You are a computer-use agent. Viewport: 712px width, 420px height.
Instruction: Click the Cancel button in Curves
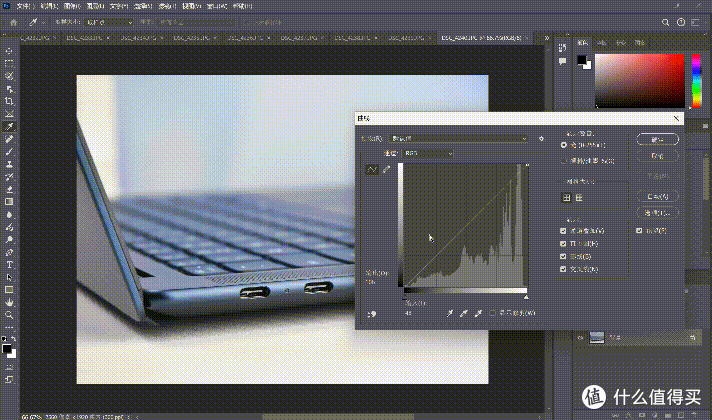(x=658, y=156)
